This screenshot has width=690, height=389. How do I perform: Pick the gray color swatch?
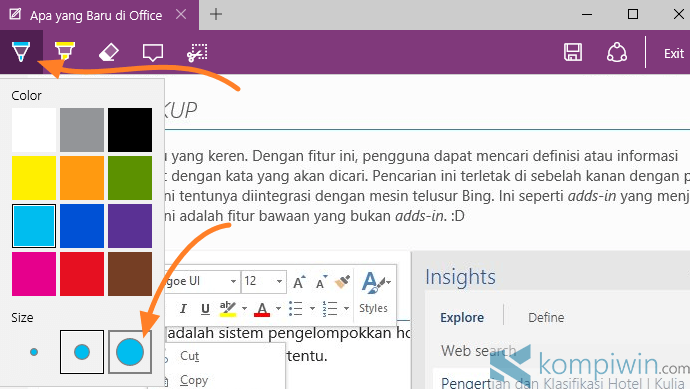click(x=82, y=130)
